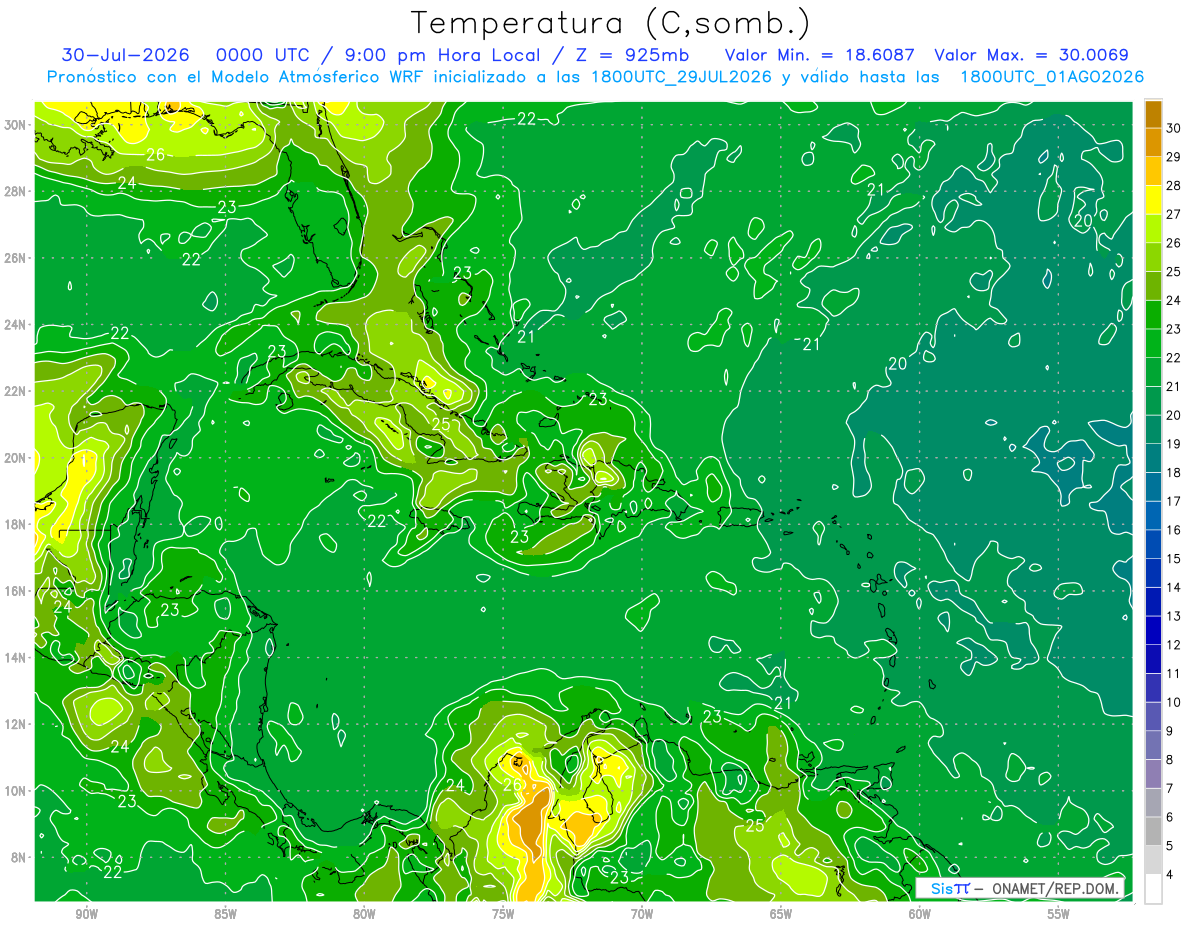
Task: Click the legend value '28'
Action: pyautogui.click(x=1174, y=186)
